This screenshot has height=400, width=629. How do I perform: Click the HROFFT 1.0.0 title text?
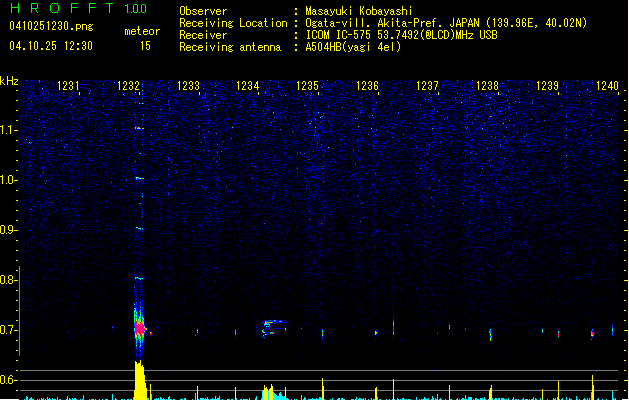[79, 8]
